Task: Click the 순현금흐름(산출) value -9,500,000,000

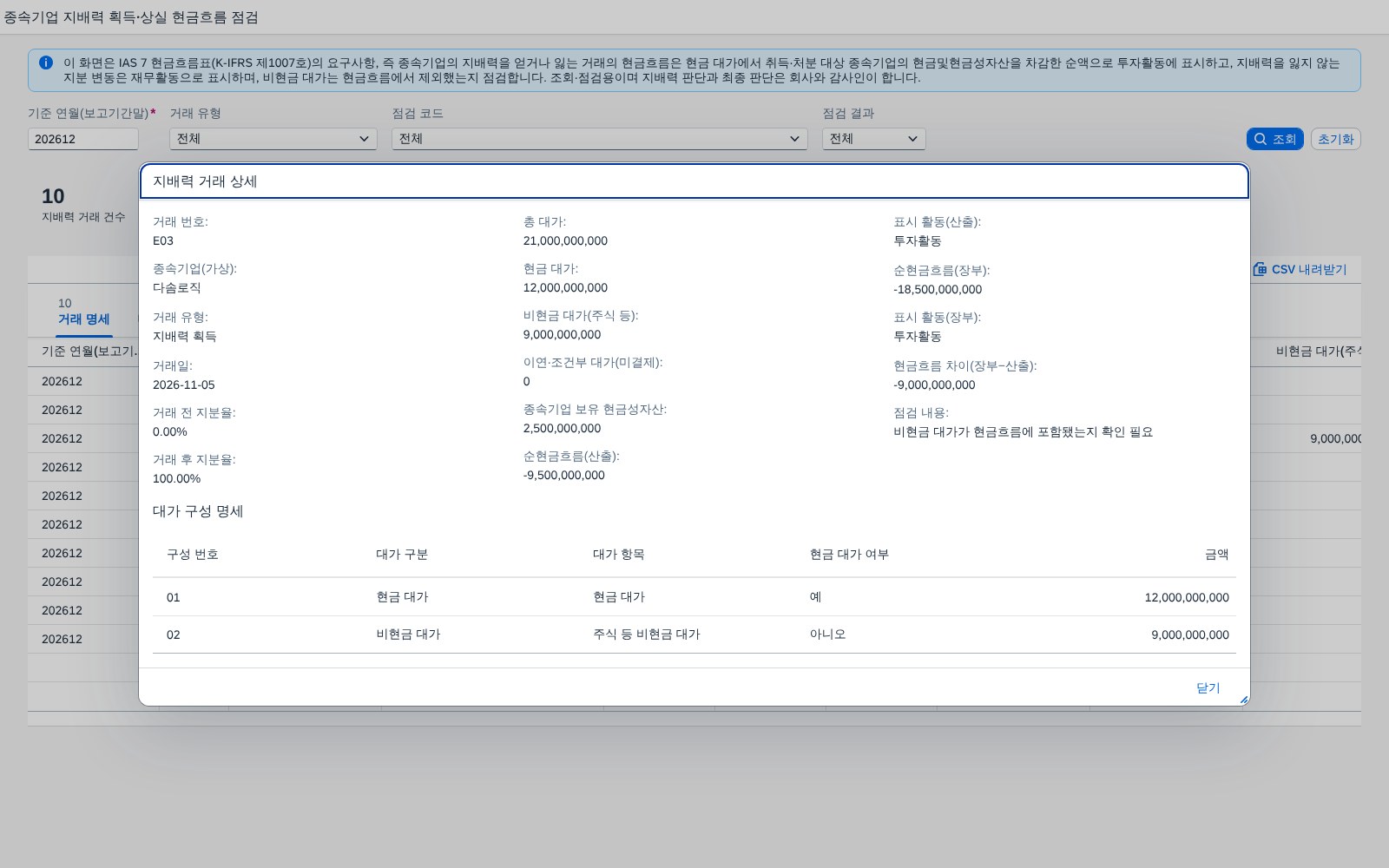Action: 564,476
